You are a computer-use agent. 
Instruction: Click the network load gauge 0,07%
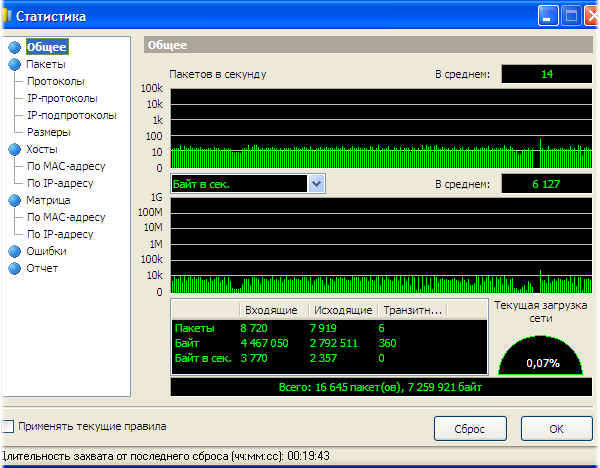(x=540, y=355)
